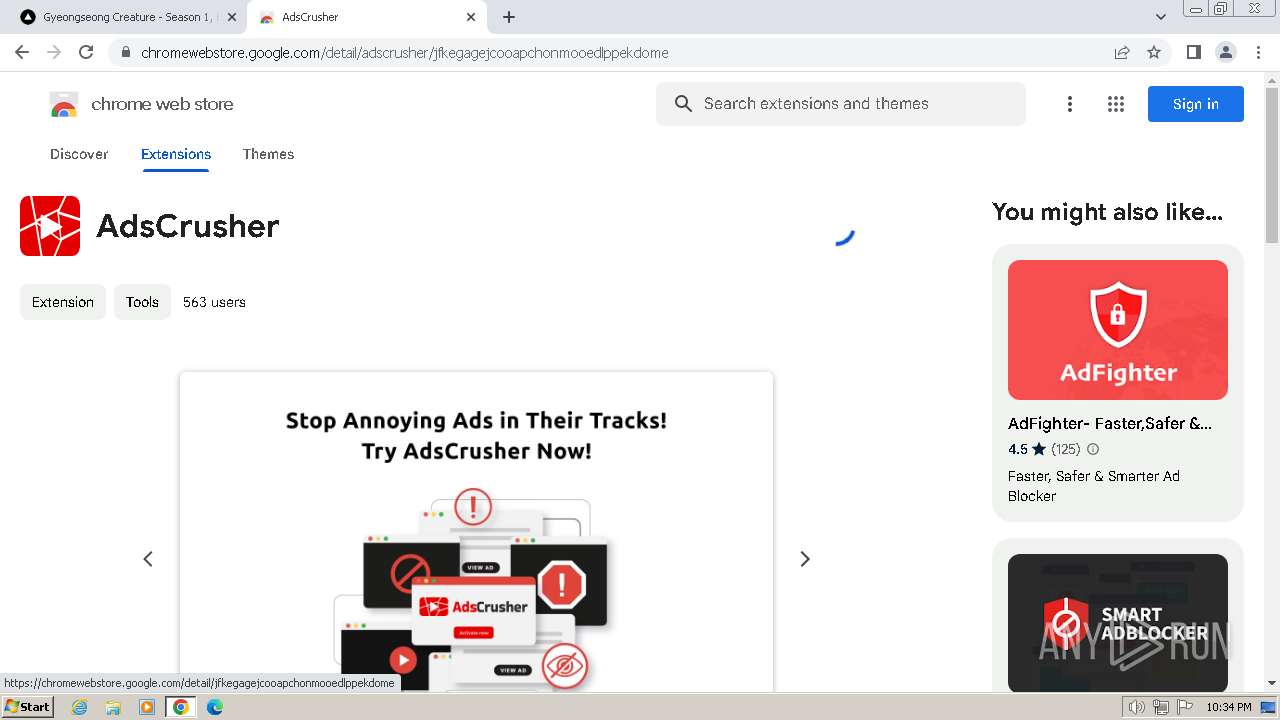The width and height of the screenshot is (1280, 720).
Task: Open the web store more options menu
Action: pyautogui.click(x=1070, y=104)
